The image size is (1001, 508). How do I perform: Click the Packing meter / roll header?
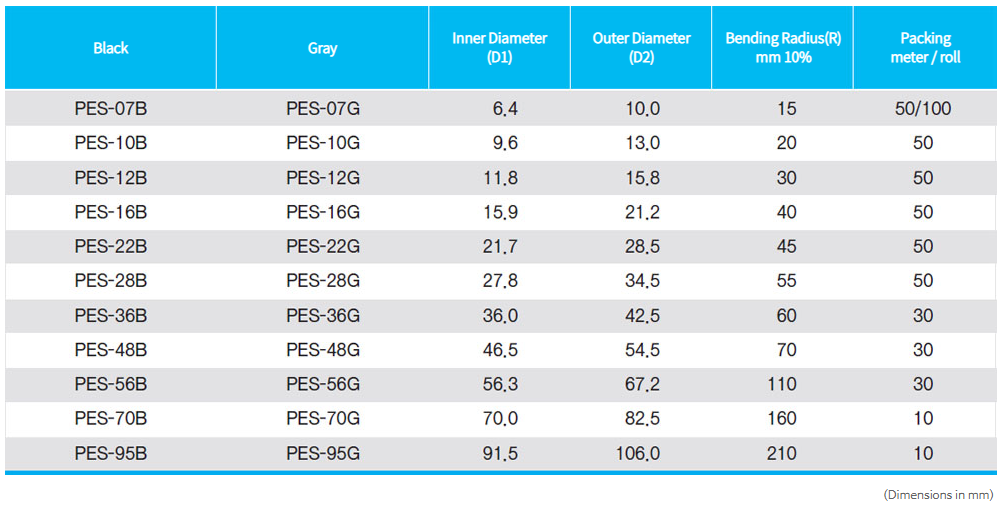click(x=924, y=48)
